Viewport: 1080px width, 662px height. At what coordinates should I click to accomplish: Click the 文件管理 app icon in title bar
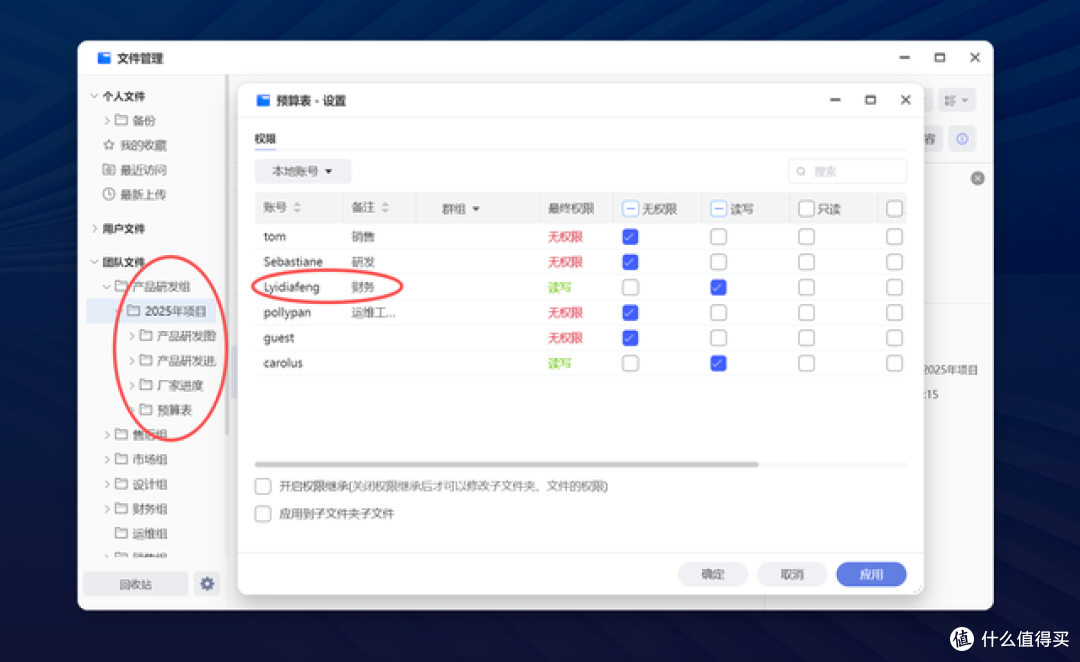pyautogui.click(x=104, y=58)
